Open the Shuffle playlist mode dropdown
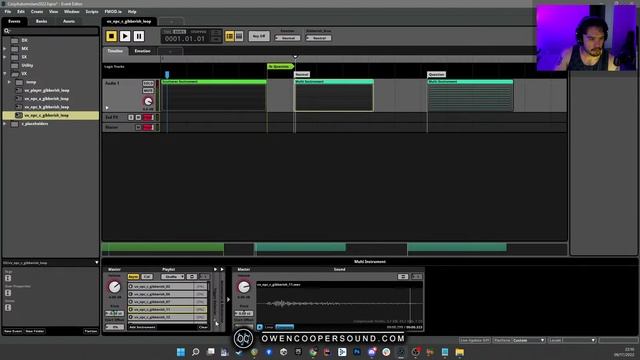The height and width of the screenshot is (360, 640). [x=173, y=277]
